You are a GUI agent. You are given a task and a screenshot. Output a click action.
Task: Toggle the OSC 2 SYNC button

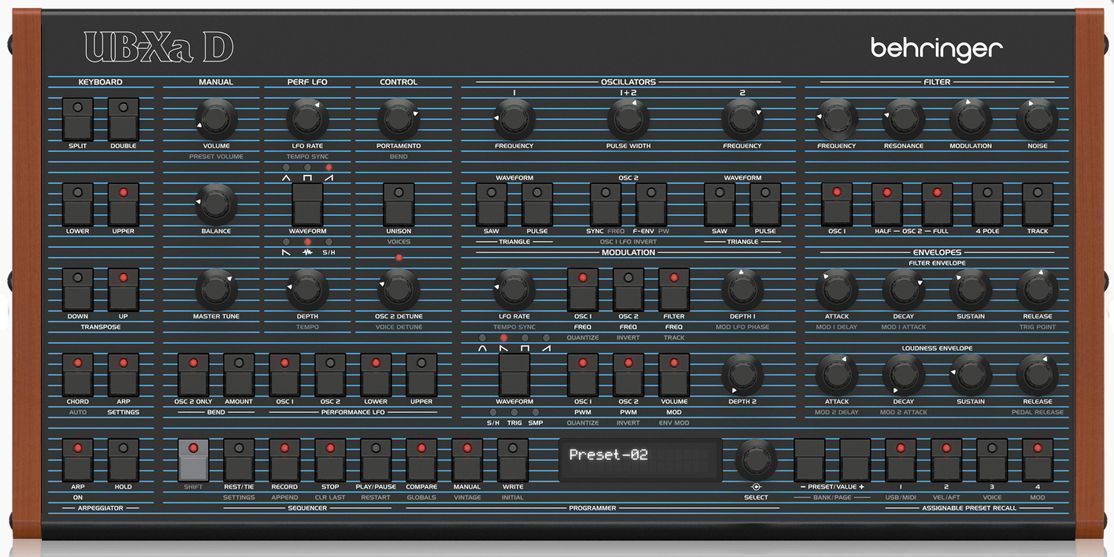[605, 204]
